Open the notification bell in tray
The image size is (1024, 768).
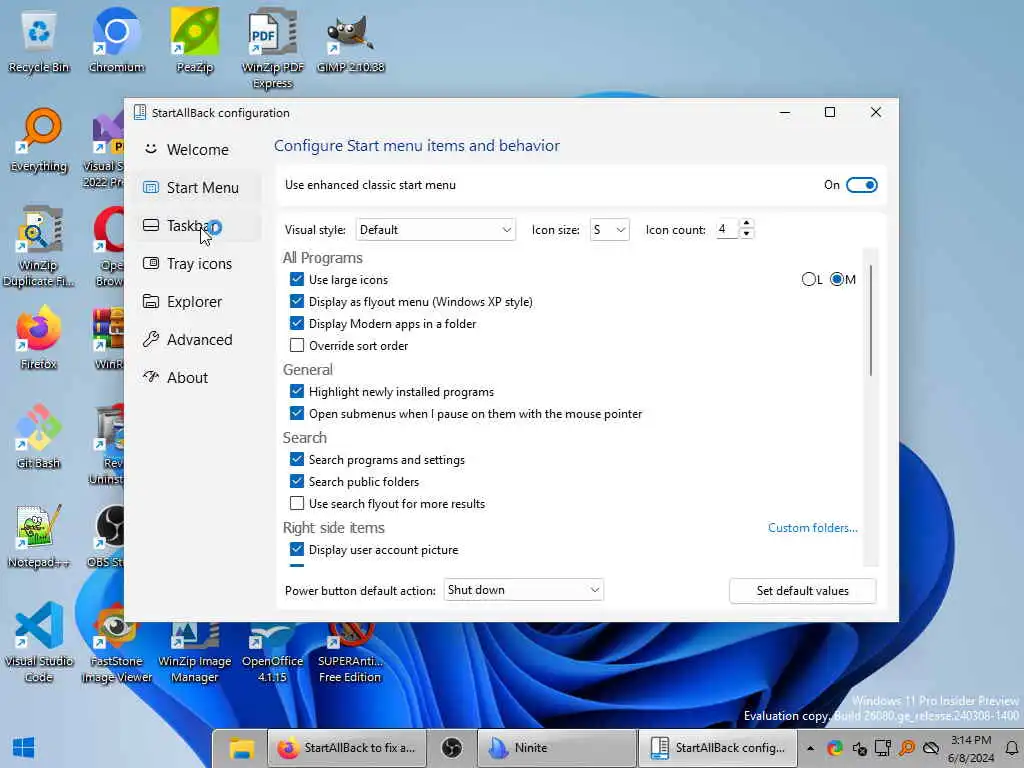1012,748
